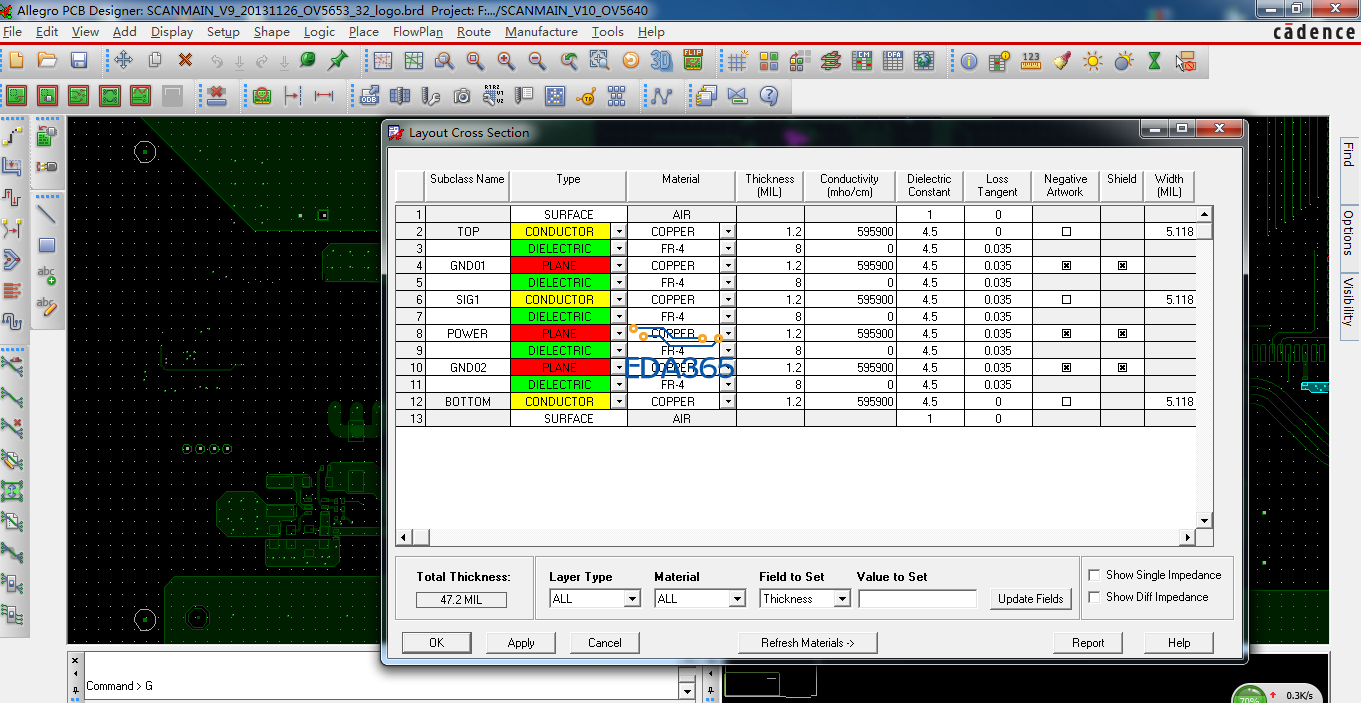The width and height of the screenshot is (1361, 703).
Task: Open the DFA spreadsheet icon
Action: click(x=892, y=61)
